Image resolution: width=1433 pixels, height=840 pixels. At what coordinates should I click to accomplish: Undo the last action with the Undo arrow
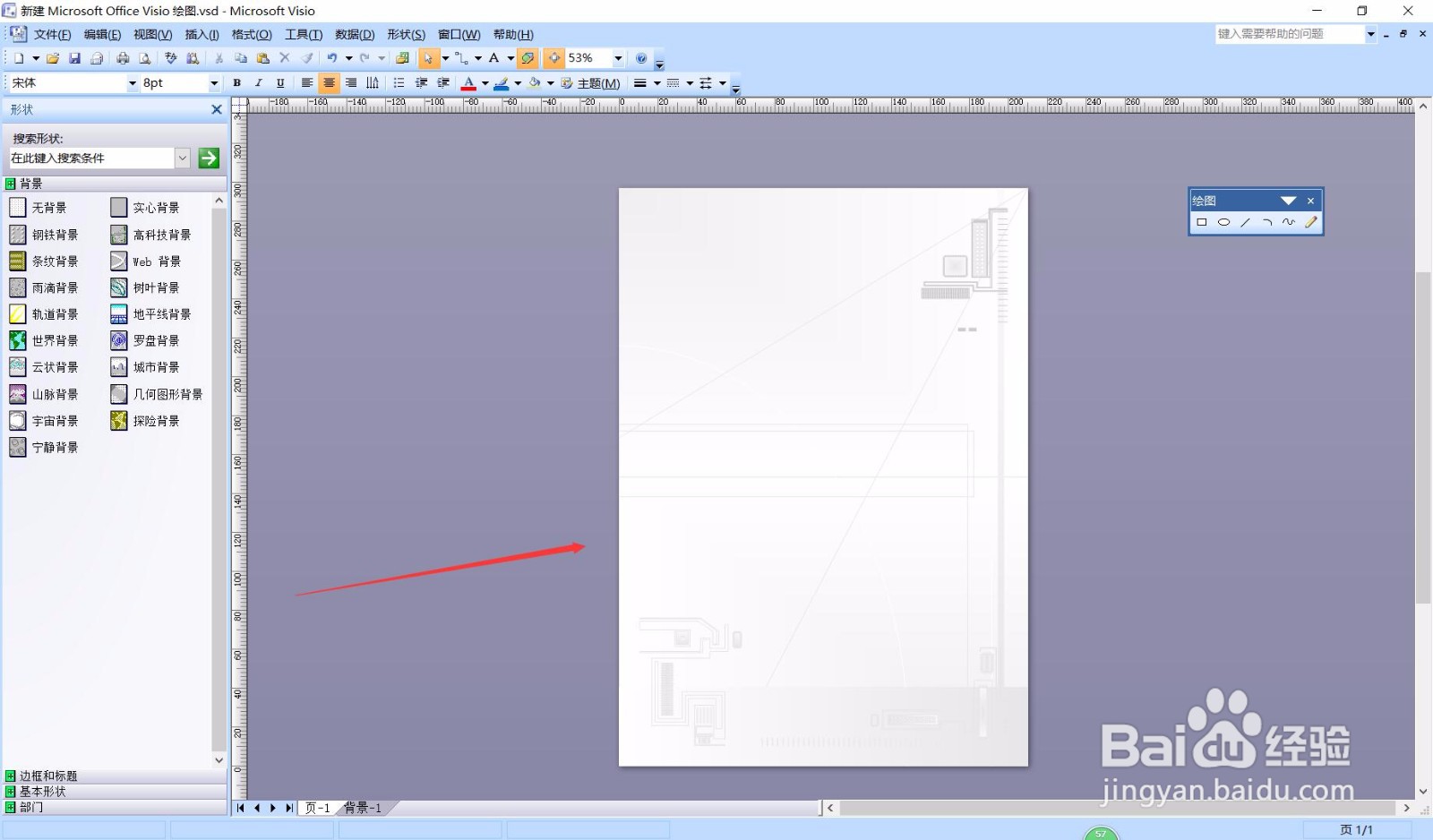[x=331, y=58]
